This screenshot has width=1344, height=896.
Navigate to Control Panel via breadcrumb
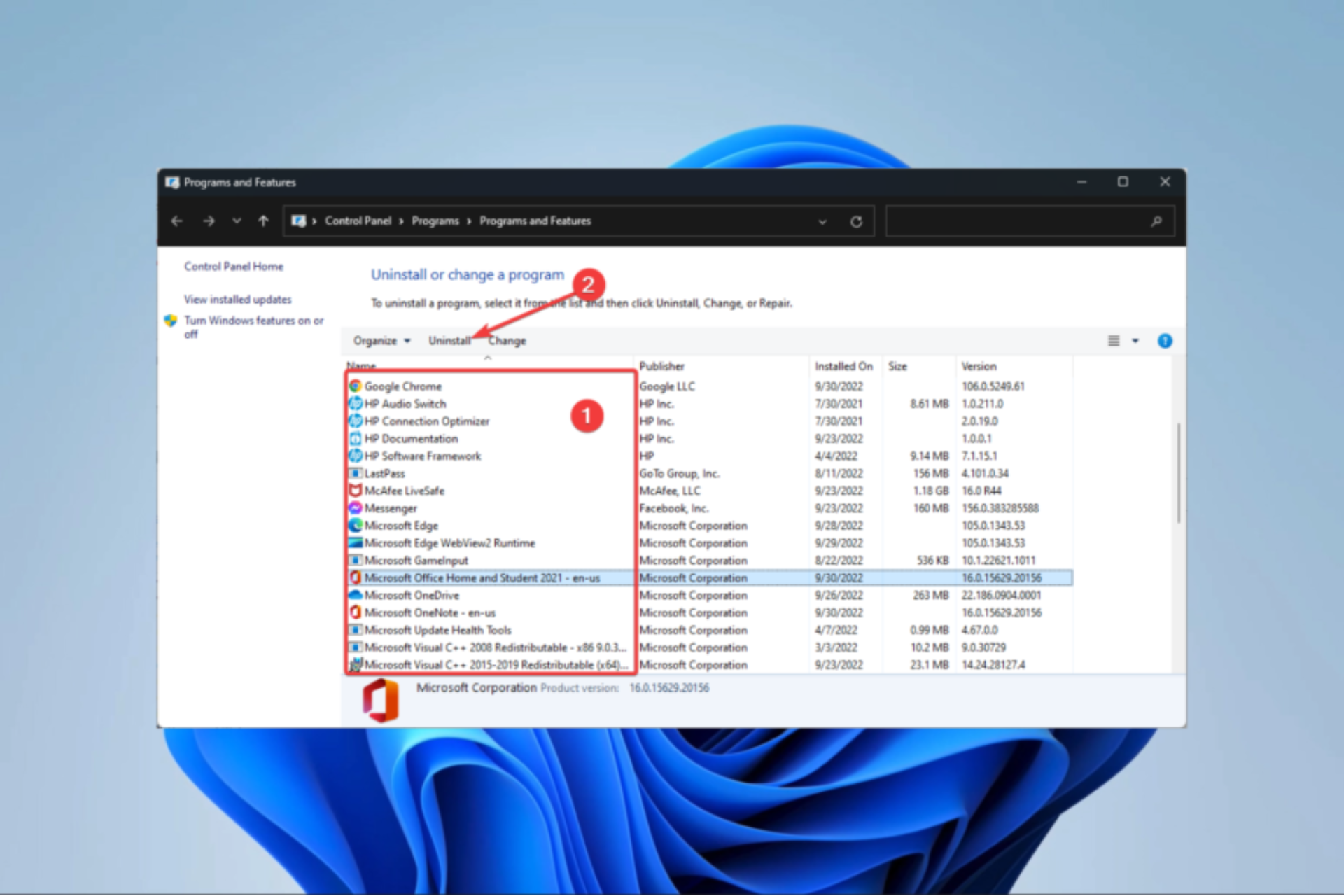pos(358,220)
